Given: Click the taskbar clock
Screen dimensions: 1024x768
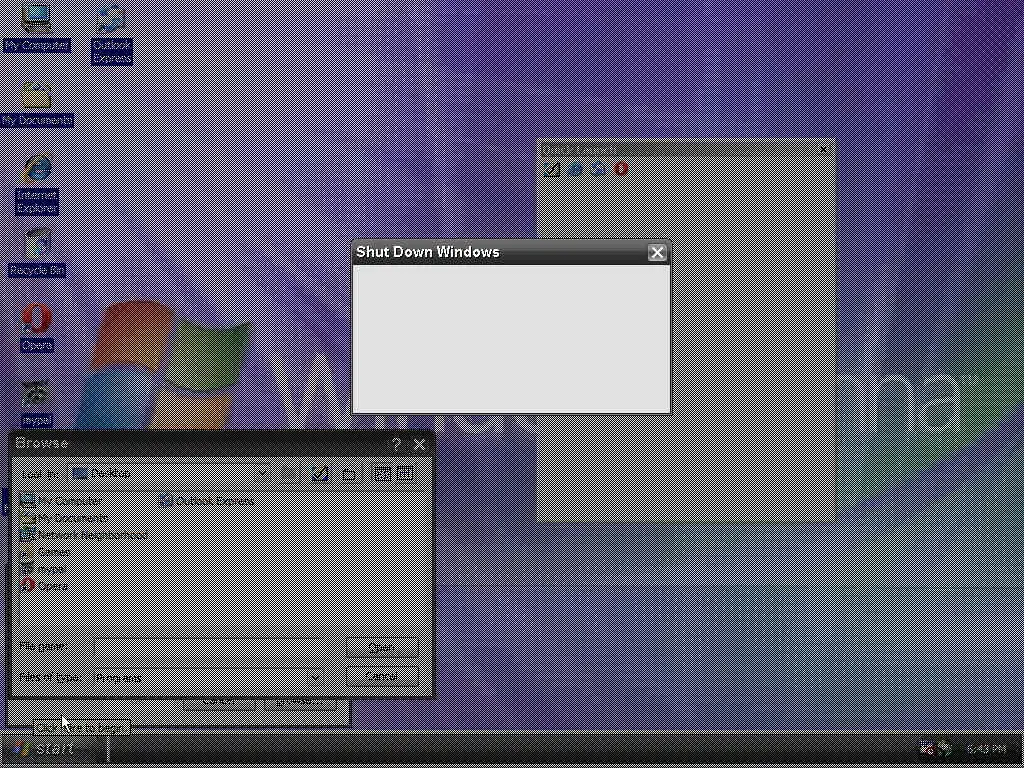Looking at the screenshot, I should click(x=987, y=749).
